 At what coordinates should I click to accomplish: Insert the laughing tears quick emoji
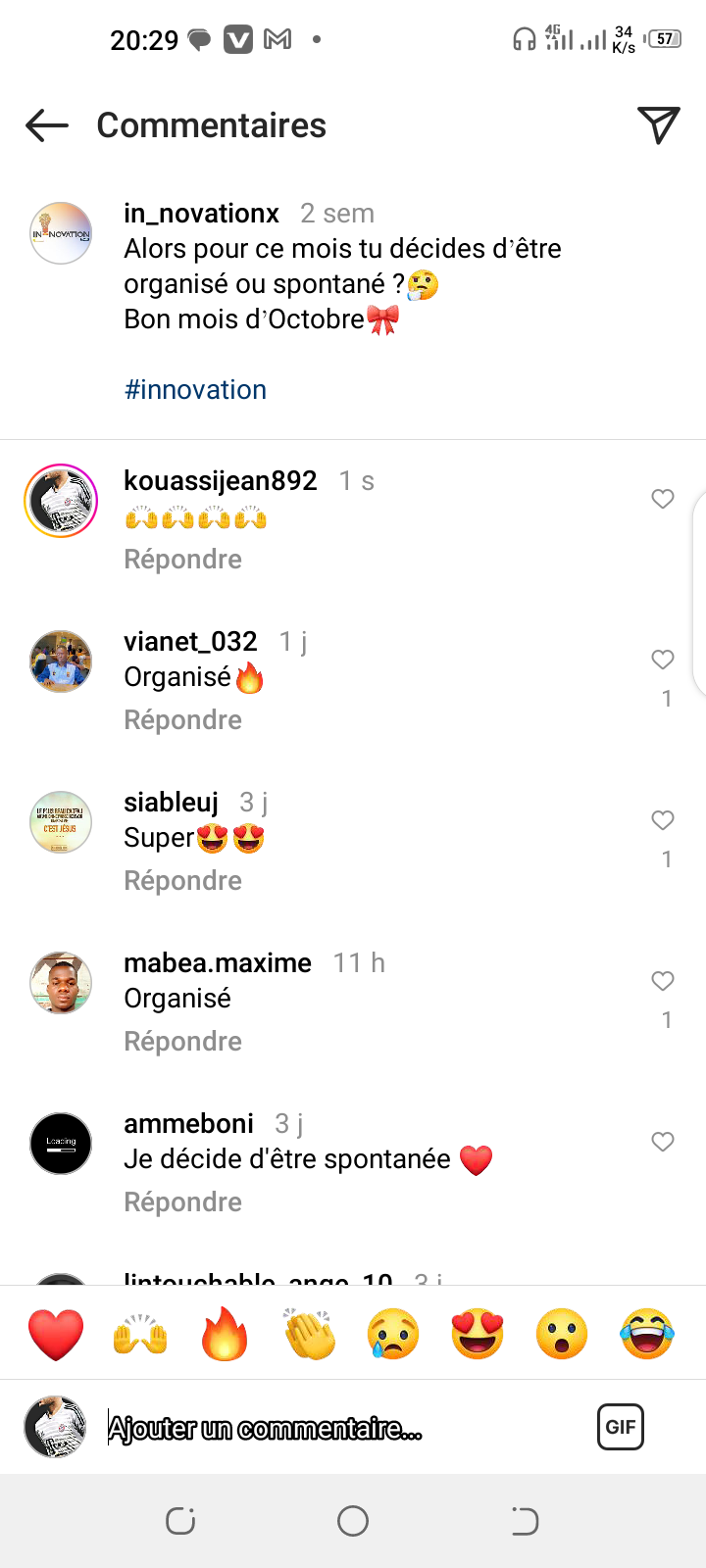[647, 1334]
